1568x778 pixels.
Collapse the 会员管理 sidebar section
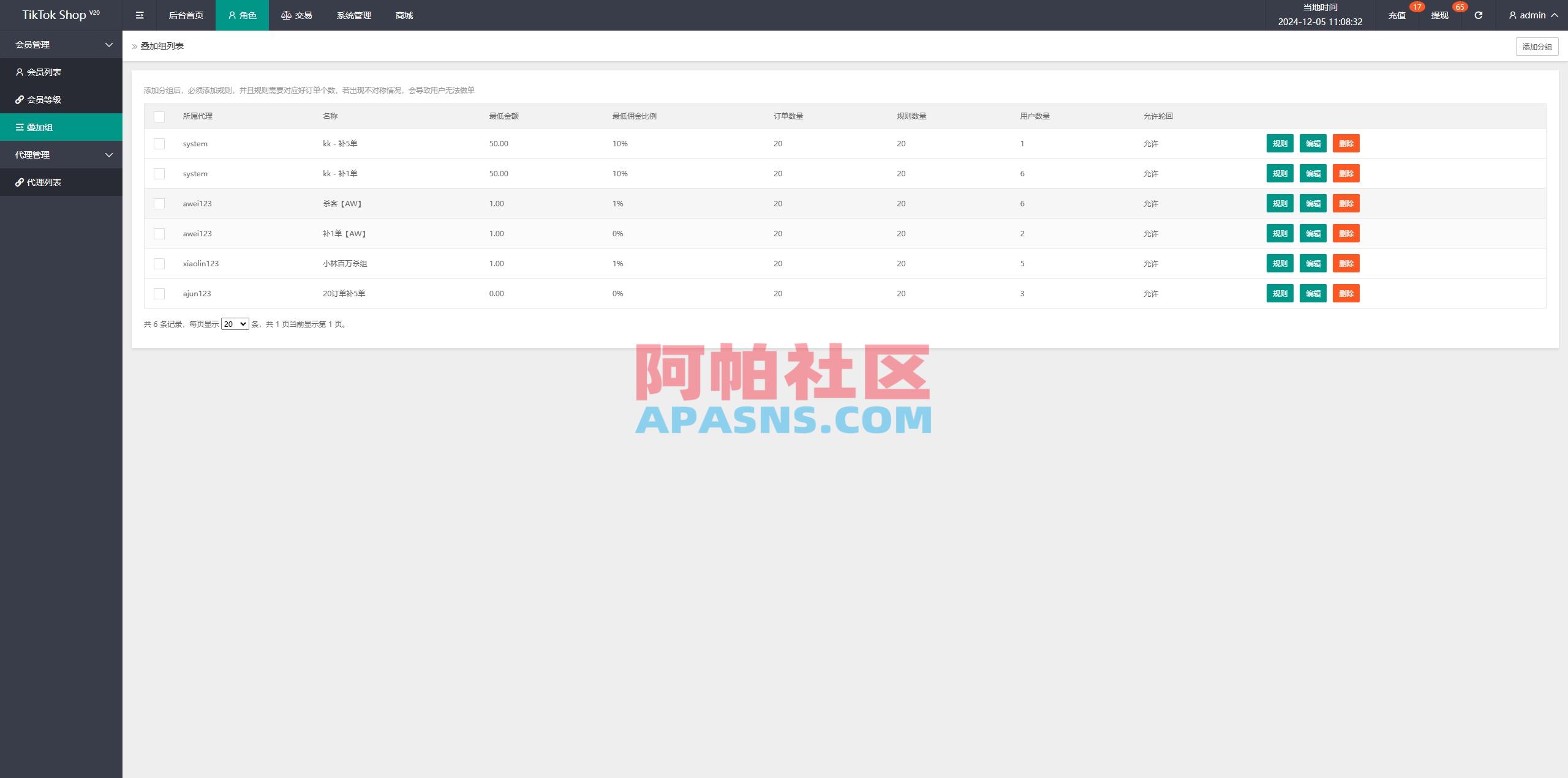(61, 44)
